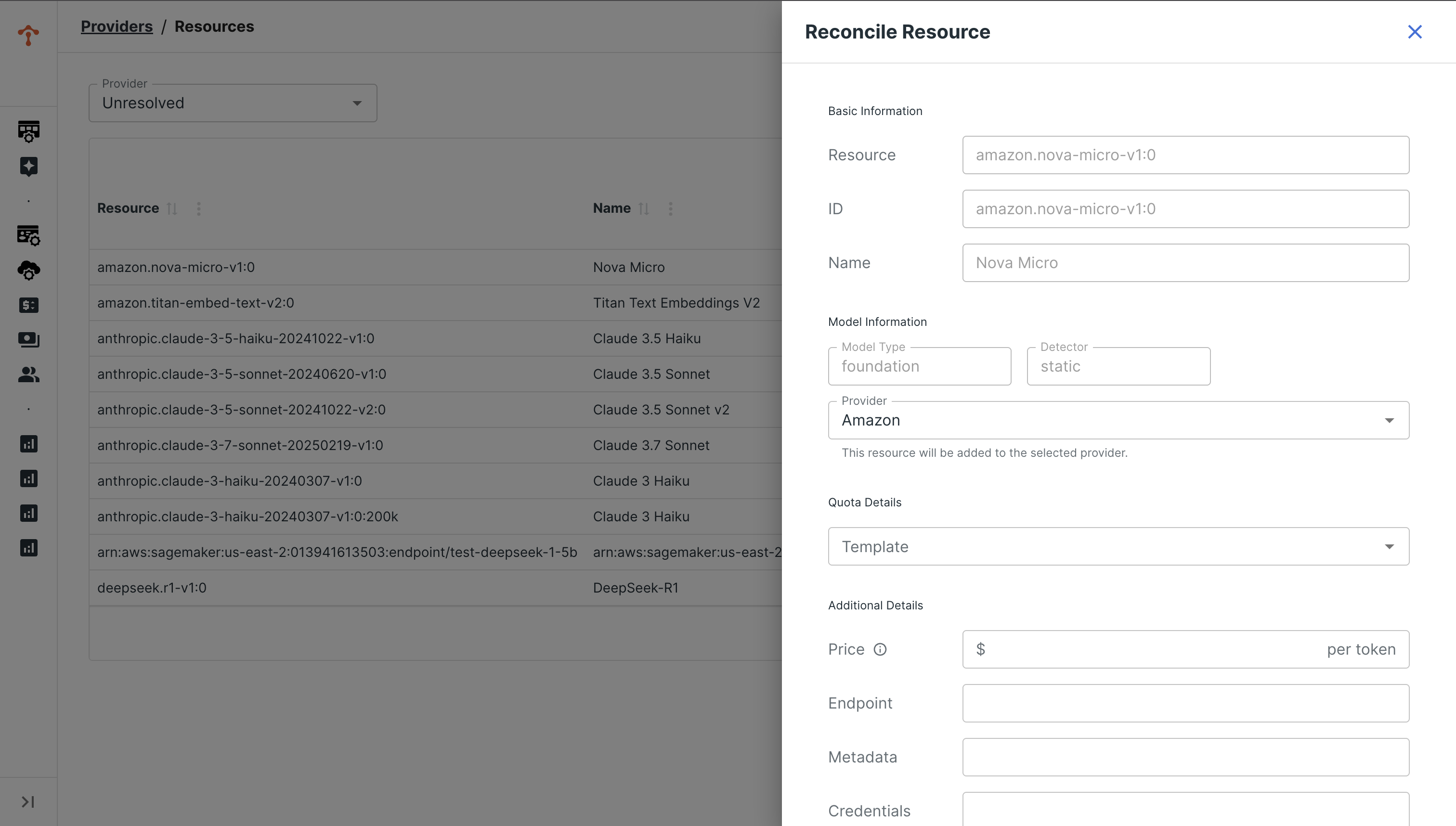Select the first analytics chart icon in sidebar
1456x826 pixels.
pos(28,444)
